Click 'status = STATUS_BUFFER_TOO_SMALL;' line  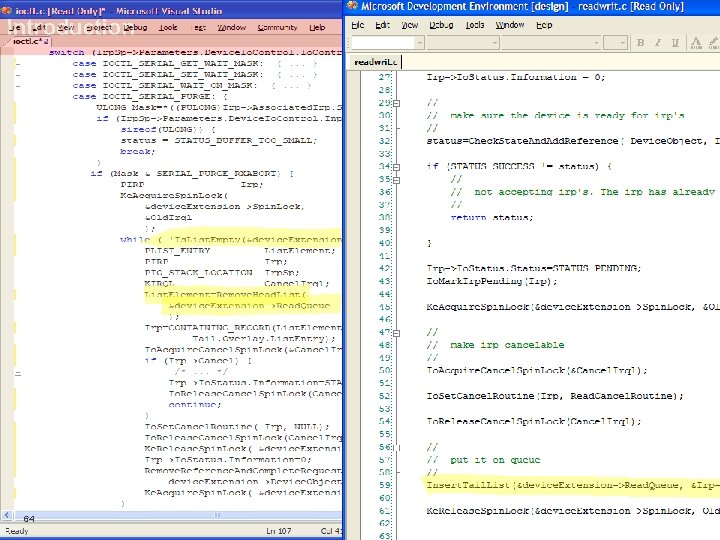pyautogui.click(x=219, y=141)
